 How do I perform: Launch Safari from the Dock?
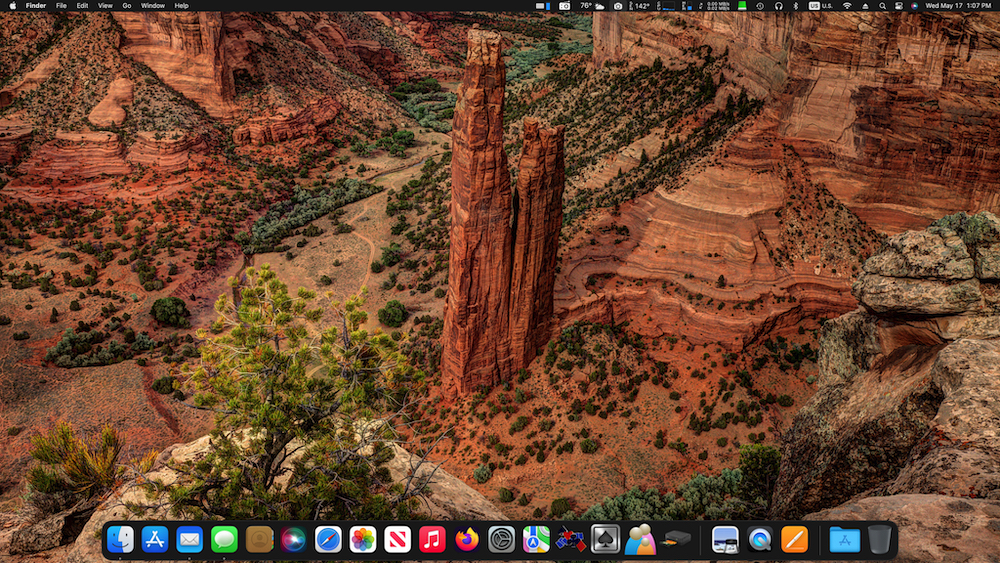(x=328, y=539)
